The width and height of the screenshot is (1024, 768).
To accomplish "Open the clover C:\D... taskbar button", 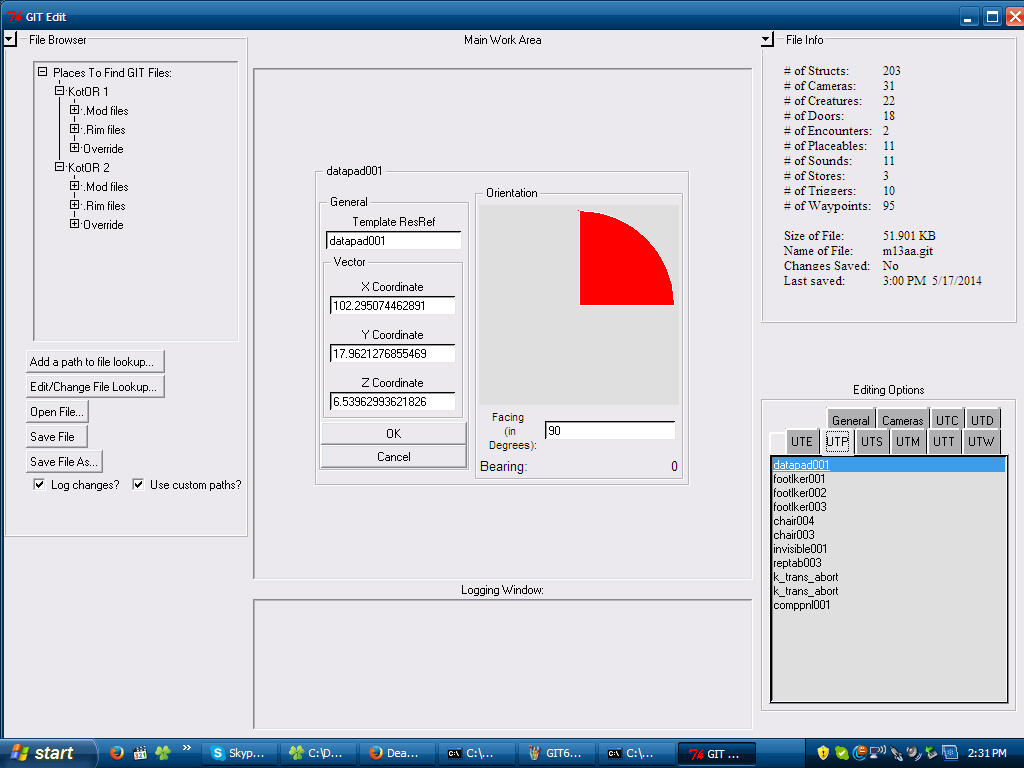I will click(x=318, y=753).
